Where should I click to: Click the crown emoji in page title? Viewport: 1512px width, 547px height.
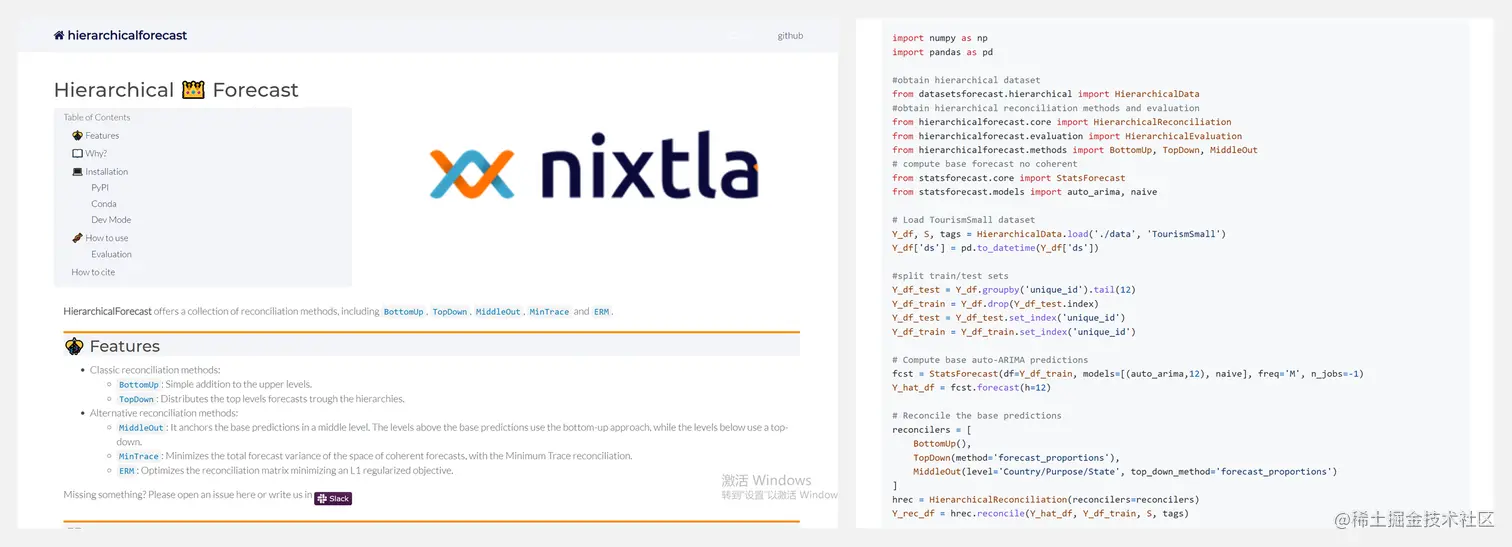pyautogui.click(x=193, y=90)
